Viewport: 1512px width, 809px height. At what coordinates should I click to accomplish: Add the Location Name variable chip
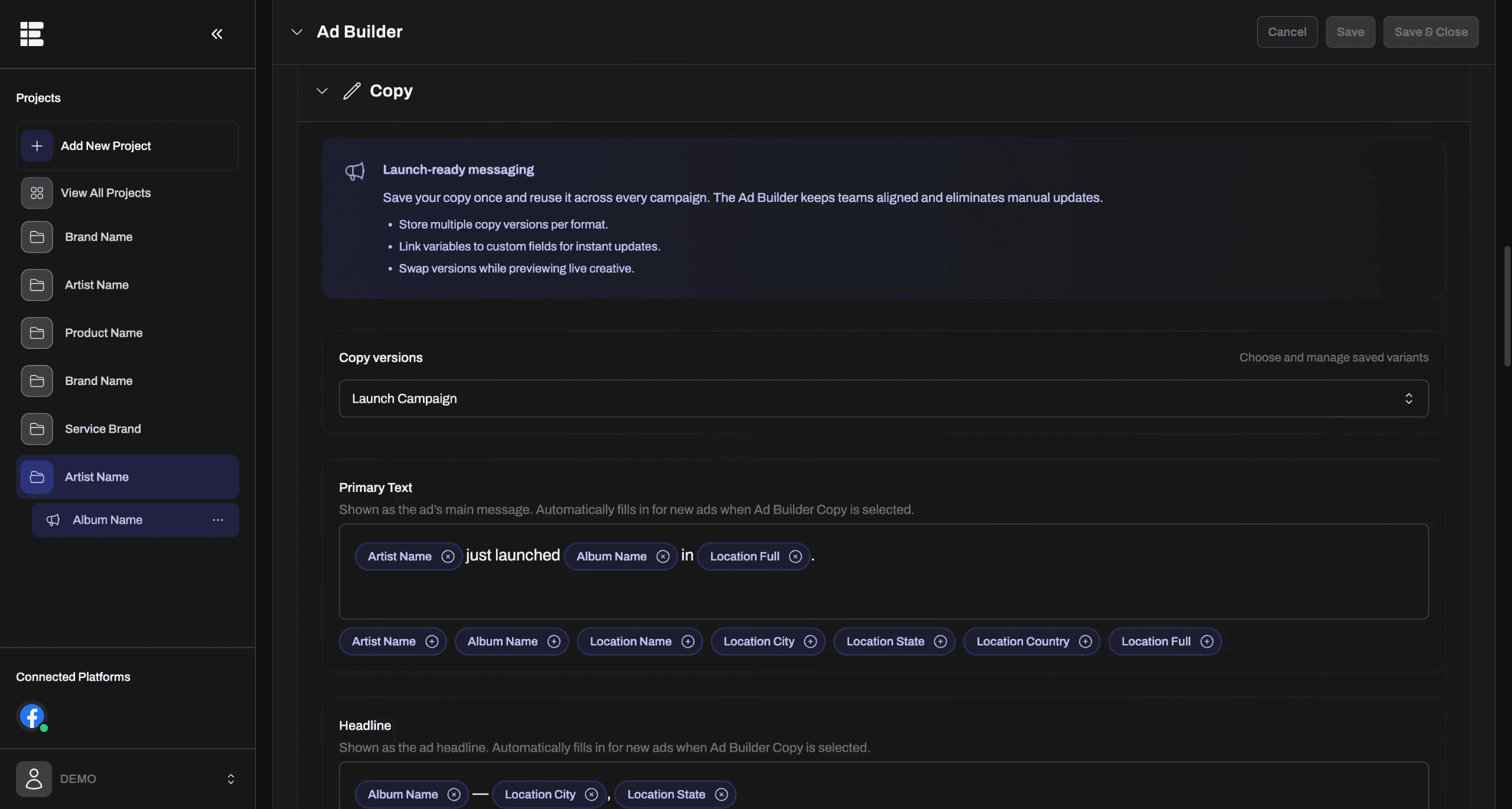(640, 641)
